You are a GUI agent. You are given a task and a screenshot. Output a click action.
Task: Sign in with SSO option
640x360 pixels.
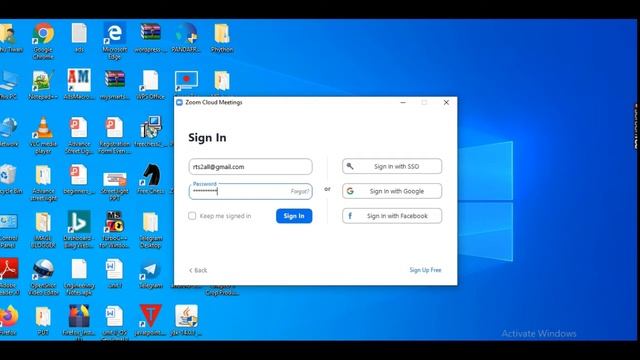pos(392,166)
